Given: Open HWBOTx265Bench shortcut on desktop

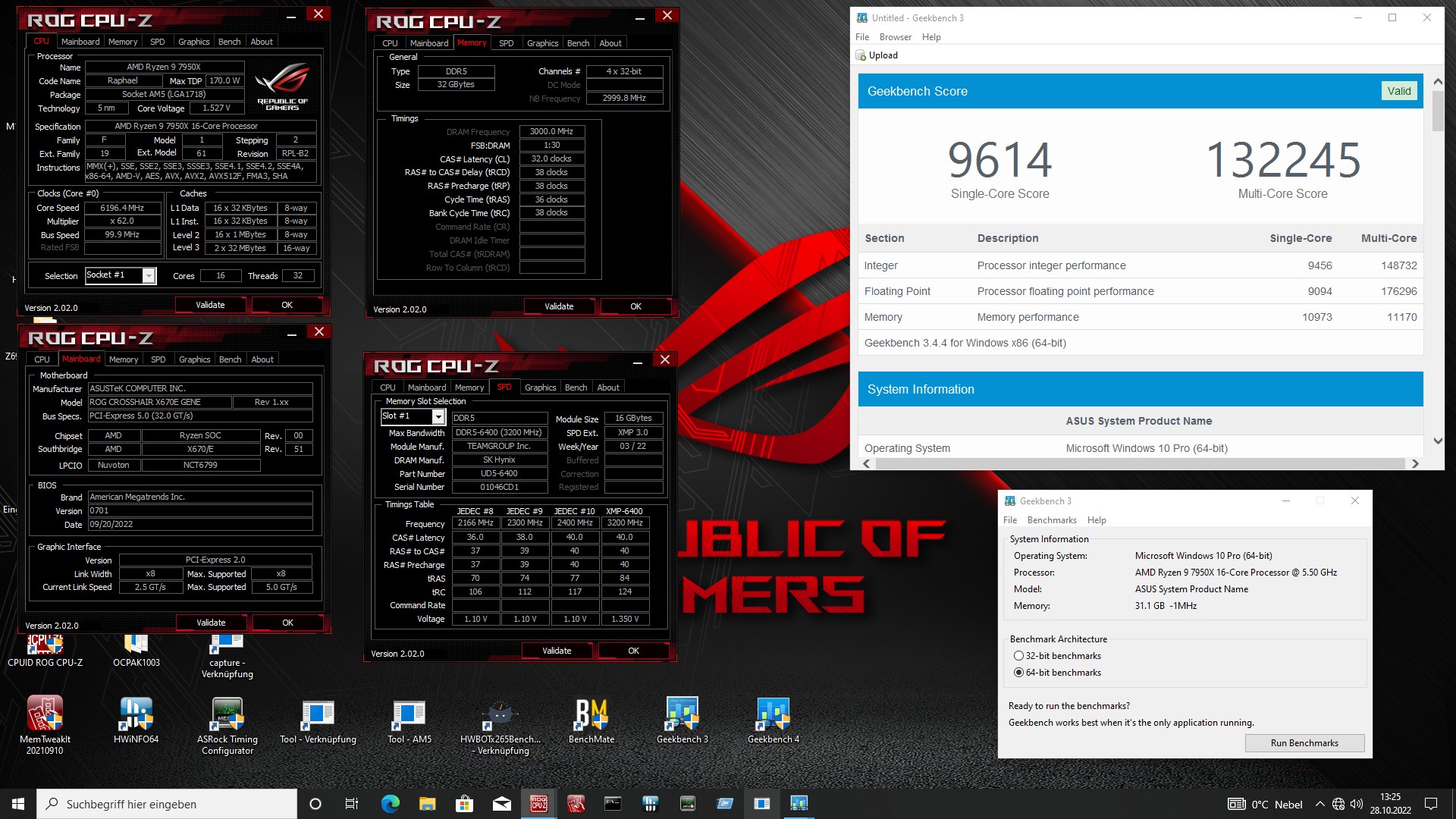Looking at the screenshot, I should coord(500,724).
